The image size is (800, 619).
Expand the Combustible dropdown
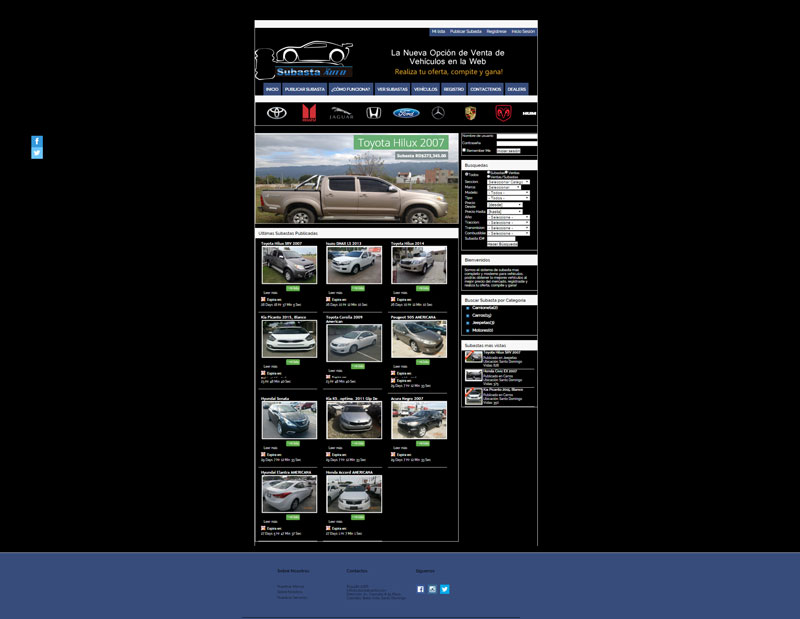pos(508,233)
